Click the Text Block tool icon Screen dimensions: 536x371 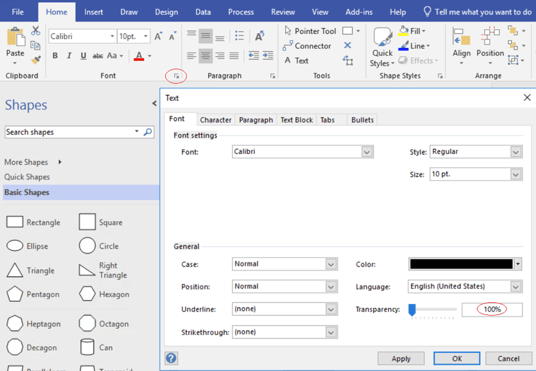348,61
